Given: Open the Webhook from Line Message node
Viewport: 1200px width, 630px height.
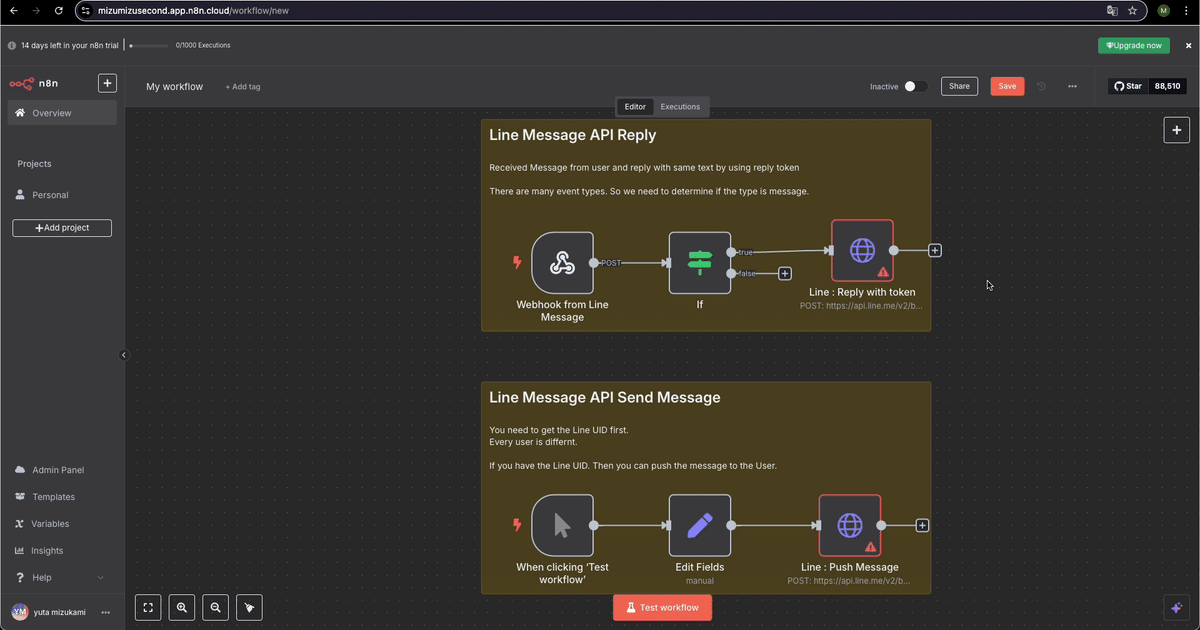Looking at the screenshot, I should coord(562,262).
